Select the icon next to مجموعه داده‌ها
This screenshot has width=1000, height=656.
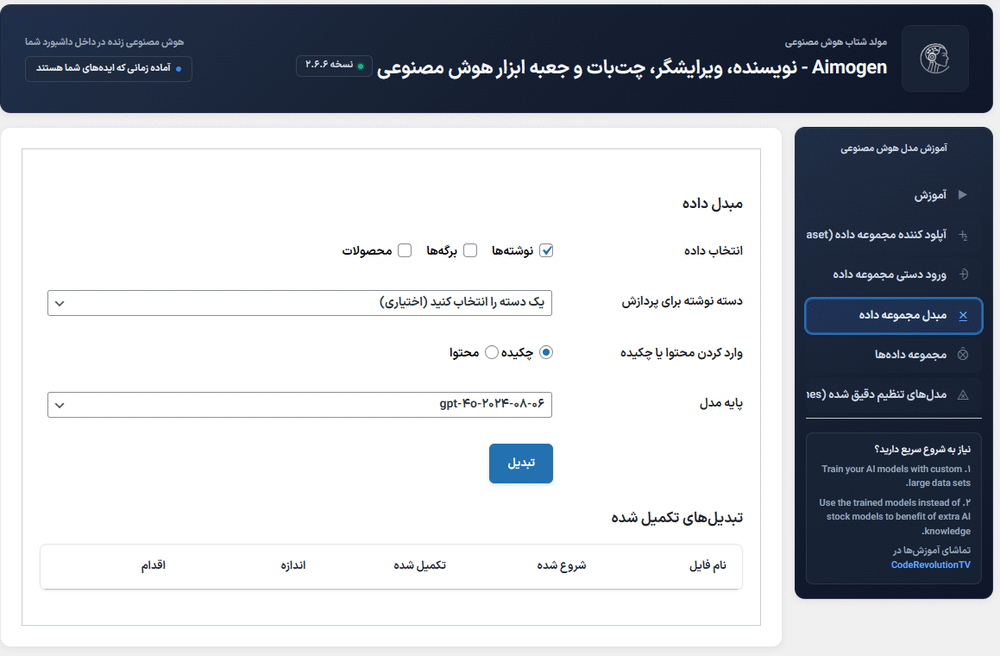pyautogui.click(x=962, y=353)
